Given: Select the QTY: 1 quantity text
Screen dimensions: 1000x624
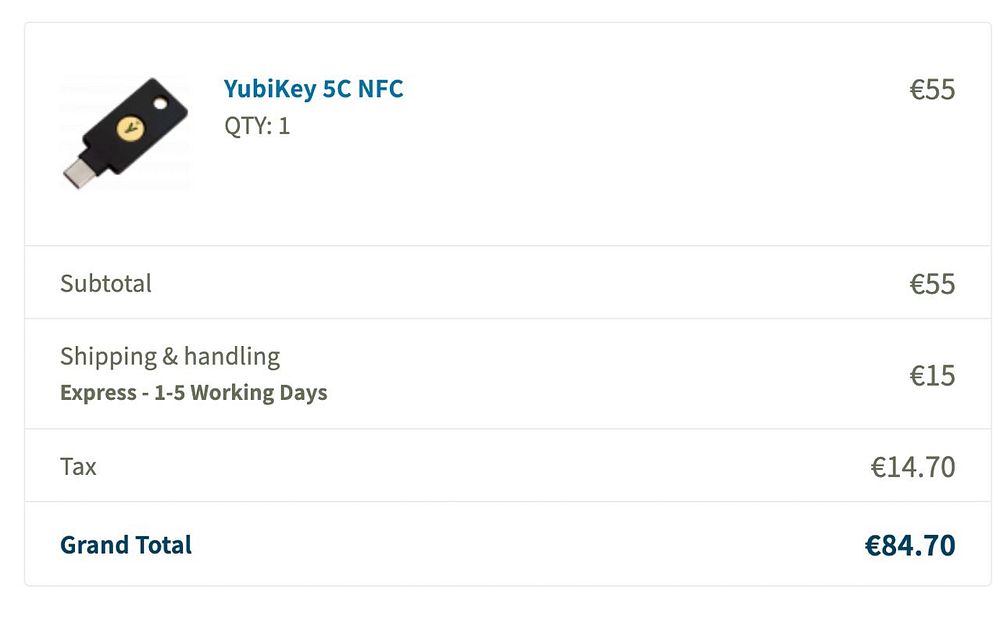Looking at the screenshot, I should [x=257, y=126].
